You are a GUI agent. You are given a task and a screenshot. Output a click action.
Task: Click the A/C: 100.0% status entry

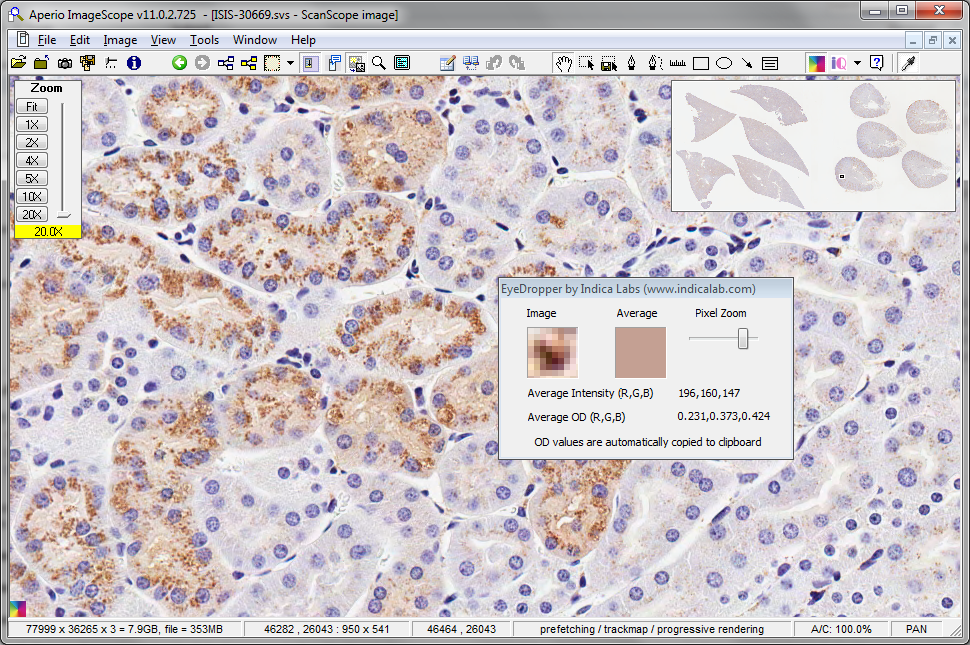click(841, 629)
